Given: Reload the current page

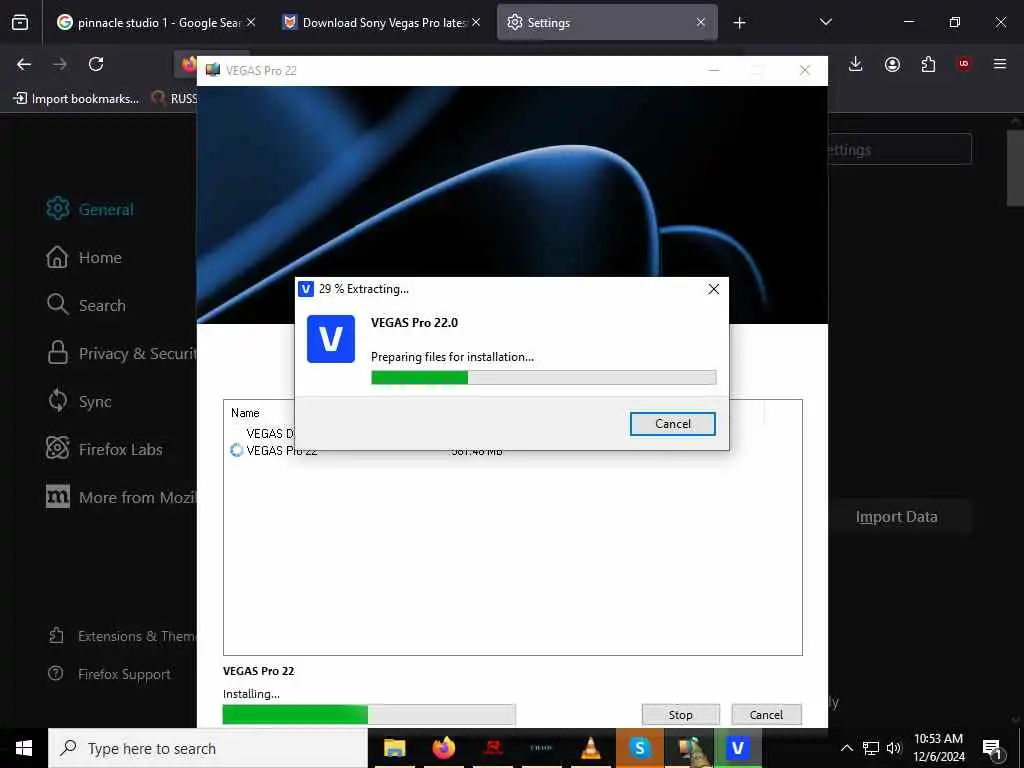Looking at the screenshot, I should [x=96, y=64].
